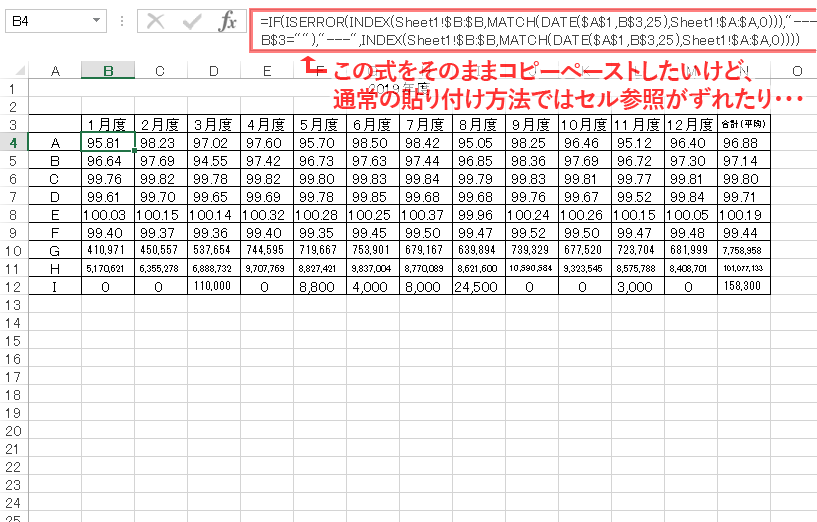Select row 10 header
This screenshot has width=817, height=522.
[13, 251]
